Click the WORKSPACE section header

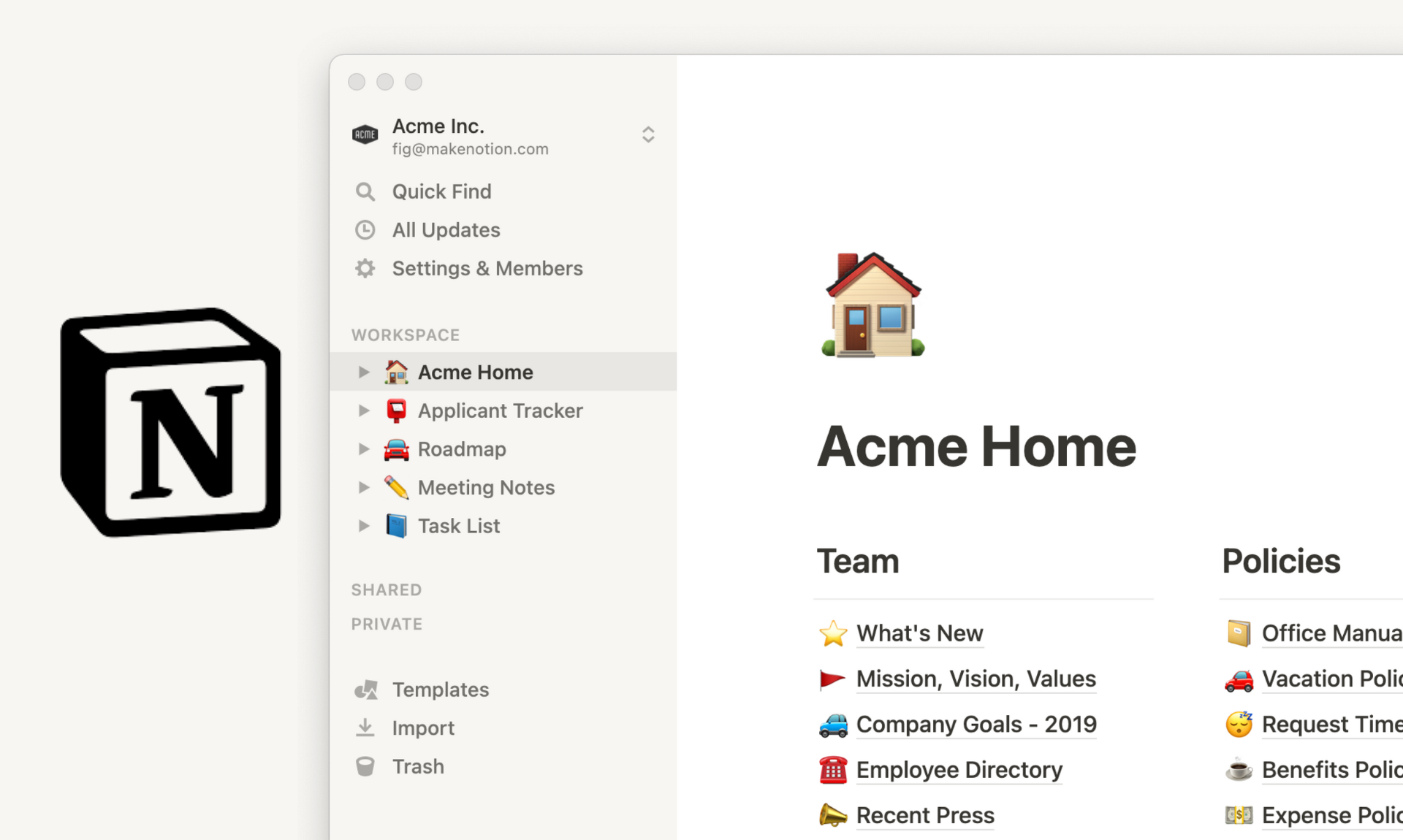click(406, 335)
